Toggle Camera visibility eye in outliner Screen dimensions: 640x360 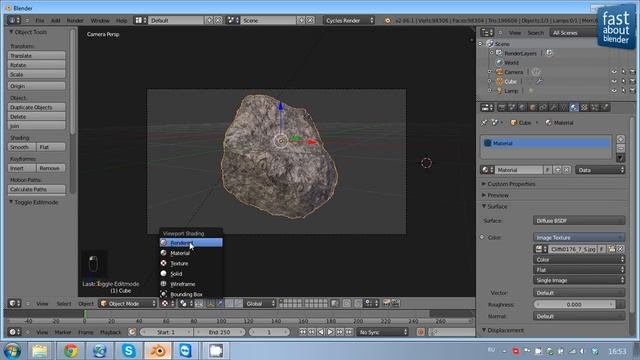click(614, 72)
